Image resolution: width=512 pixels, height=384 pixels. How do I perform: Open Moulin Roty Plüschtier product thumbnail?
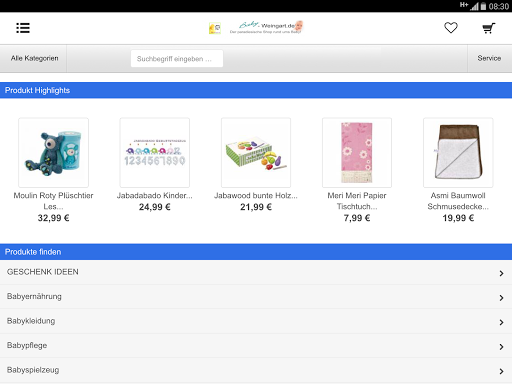pos(54,152)
